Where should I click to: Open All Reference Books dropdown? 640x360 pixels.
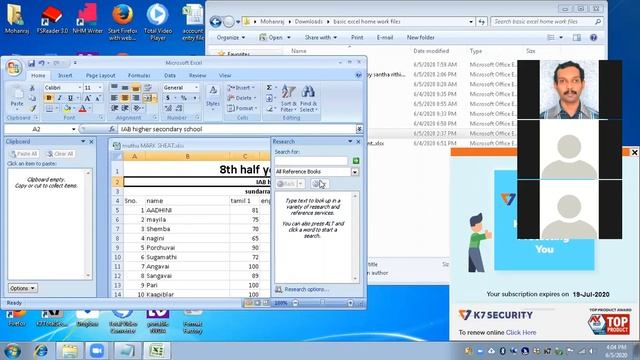pyautogui.click(x=355, y=172)
